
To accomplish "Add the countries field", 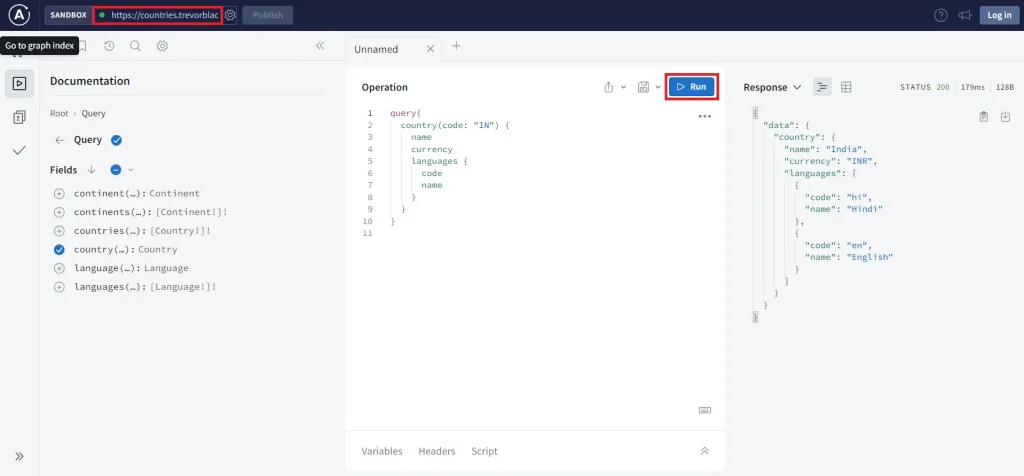I will tap(59, 231).
